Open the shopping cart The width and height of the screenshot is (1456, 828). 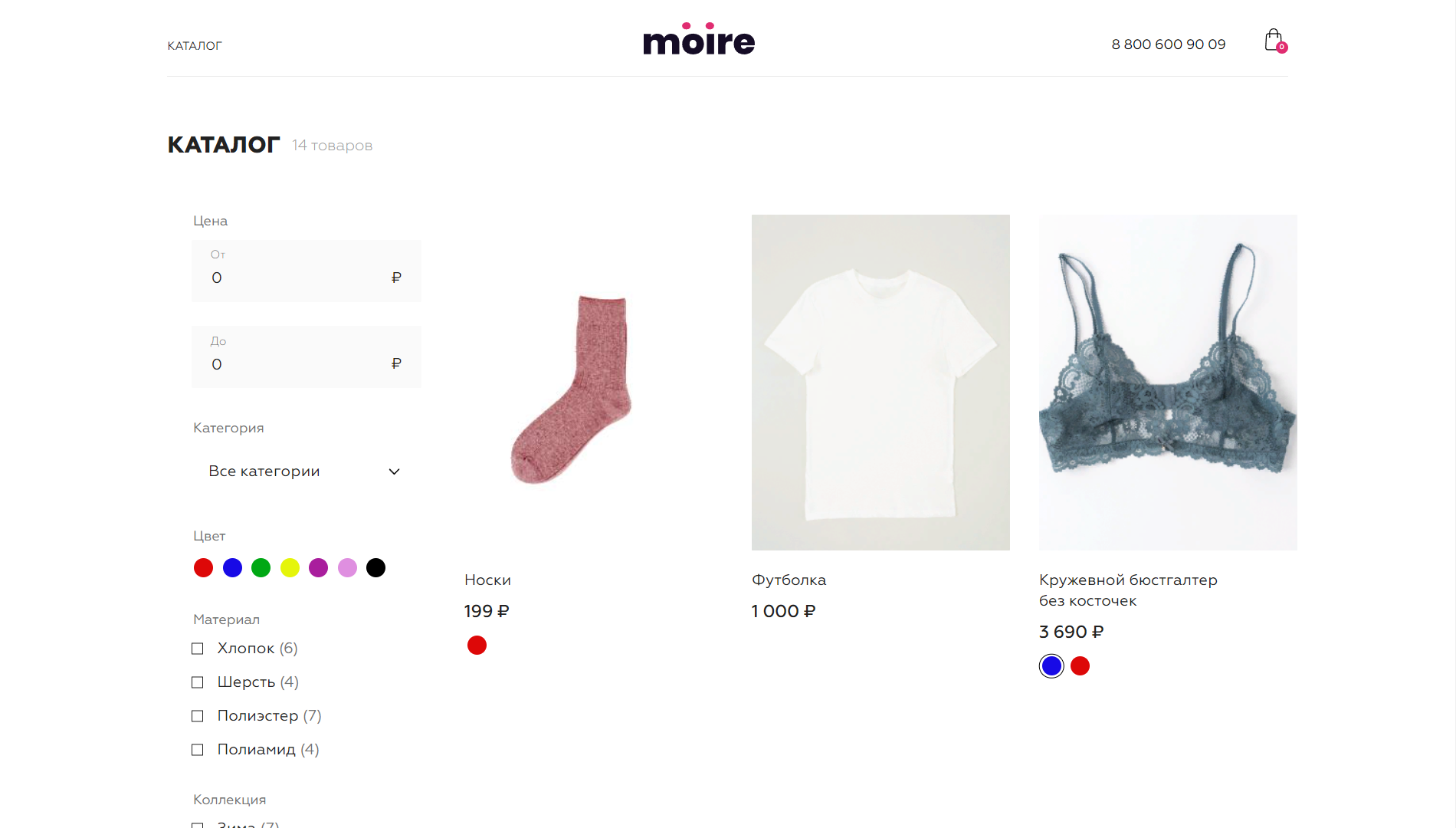1274,40
